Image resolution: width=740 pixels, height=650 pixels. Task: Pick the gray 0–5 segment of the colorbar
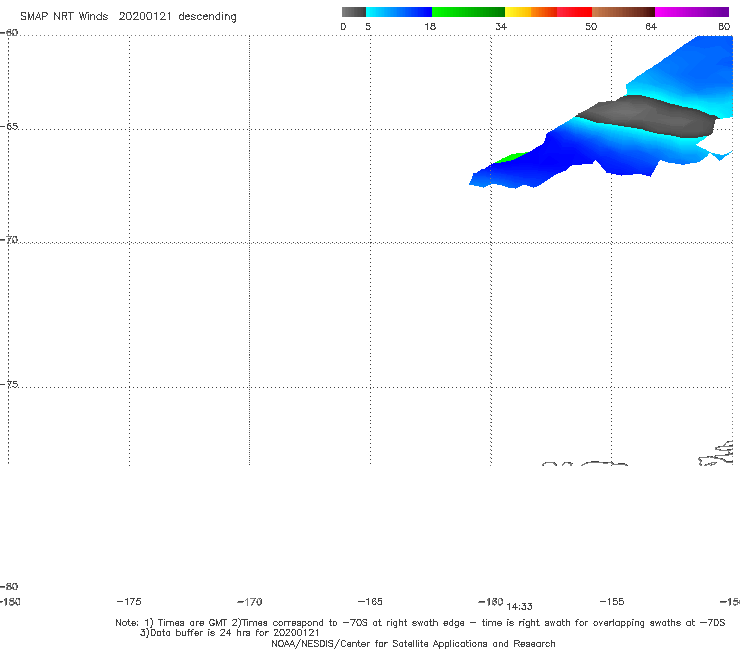354,12
